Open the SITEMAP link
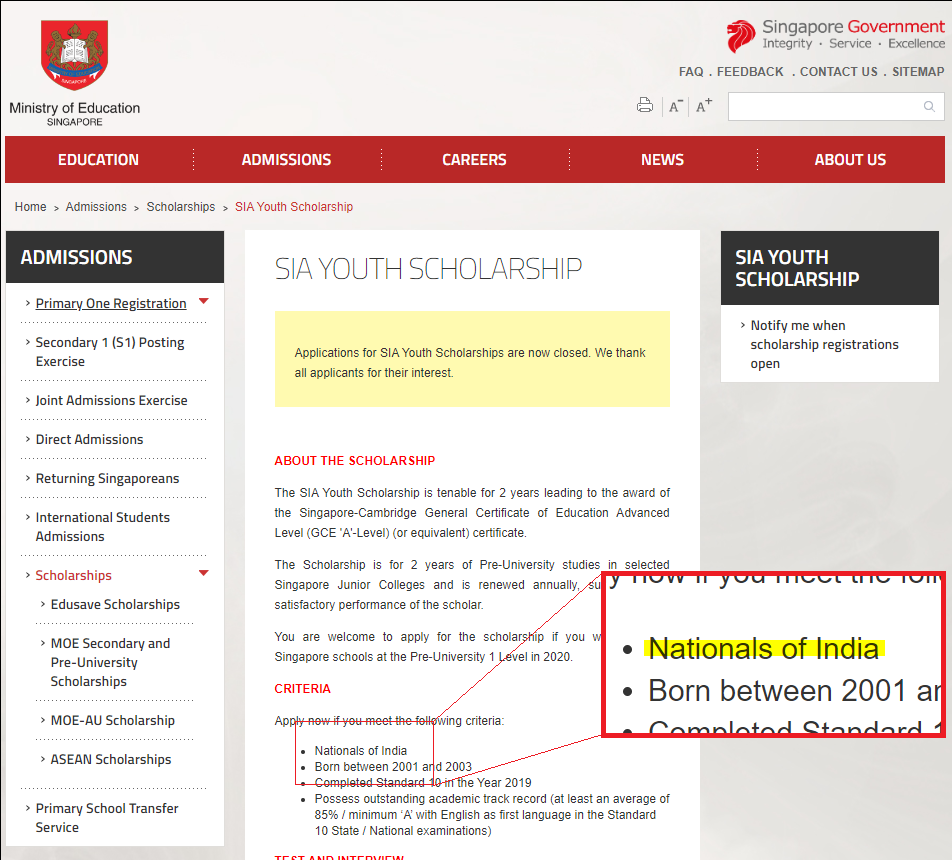Image resolution: width=952 pixels, height=860 pixels. [x=918, y=72]
